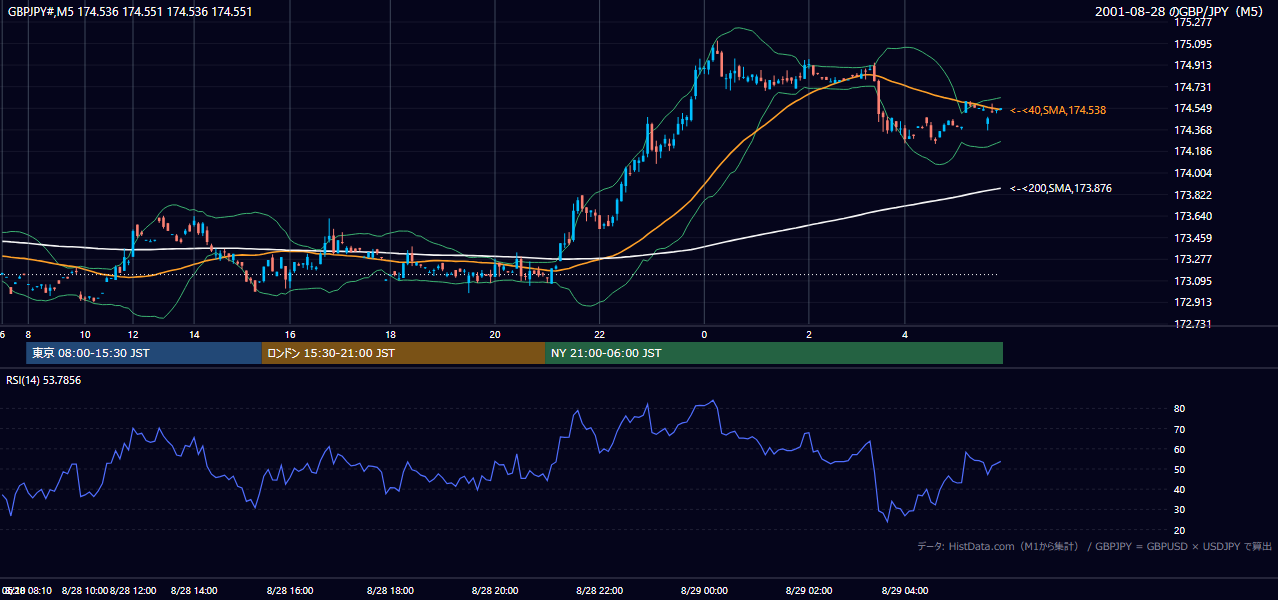This screenshot has height=600, width=1278.
Task: Click price axis value 174.368
Action: (x=1192, y=130)
